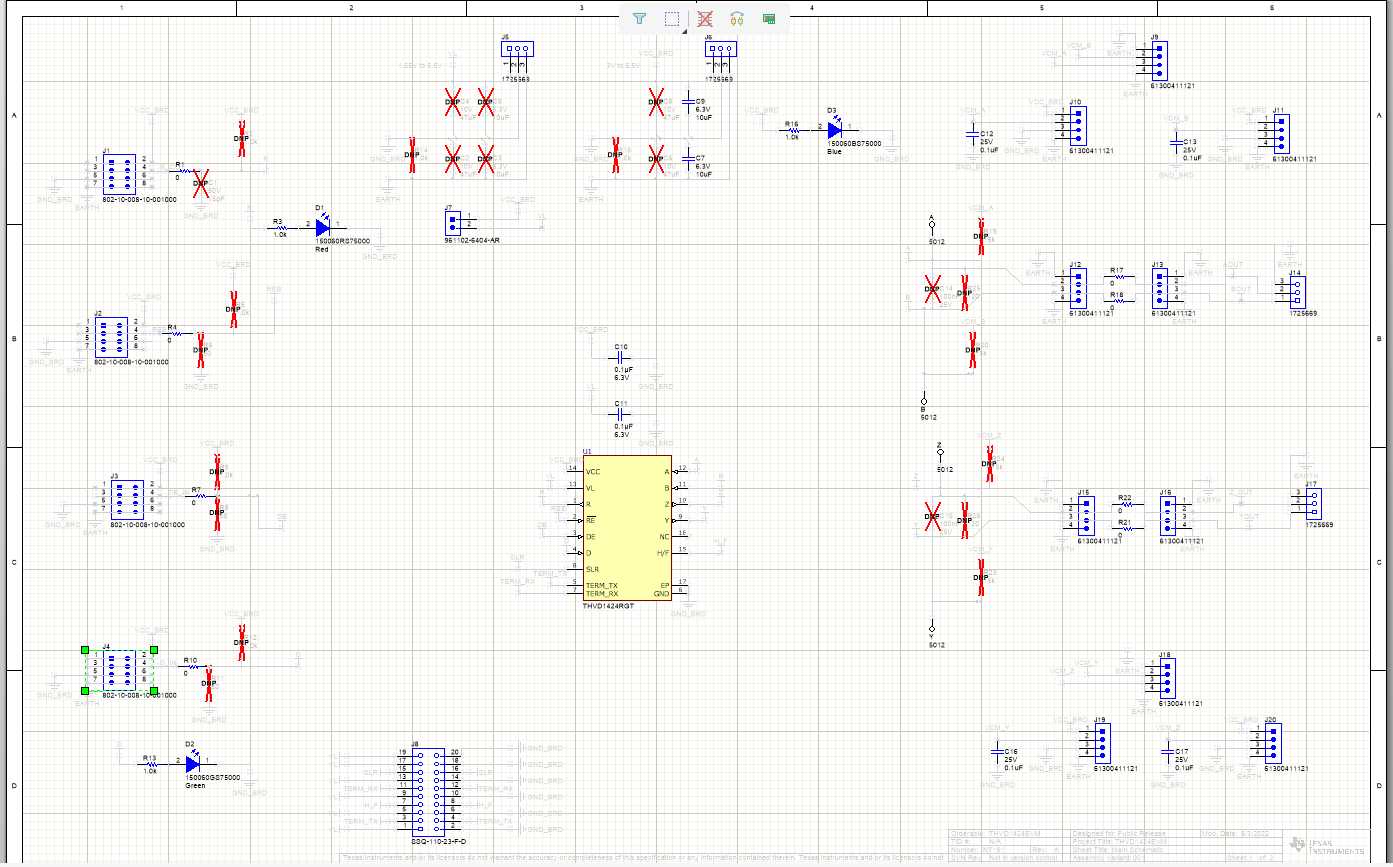
Task: Select the J1 8-pin connector
Action: (120, 174)
